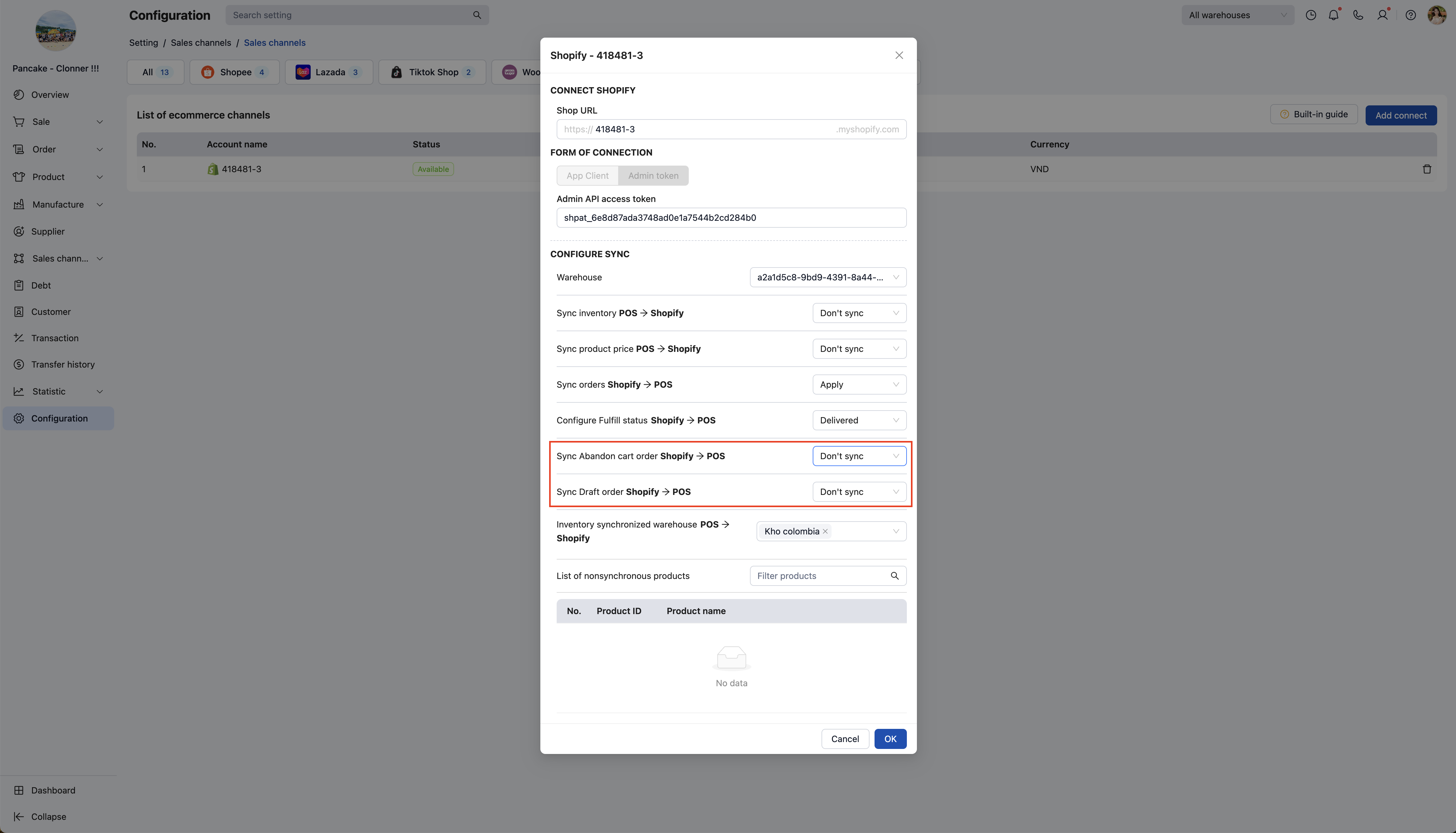Click the Filter products input

[x=827, y=576]
